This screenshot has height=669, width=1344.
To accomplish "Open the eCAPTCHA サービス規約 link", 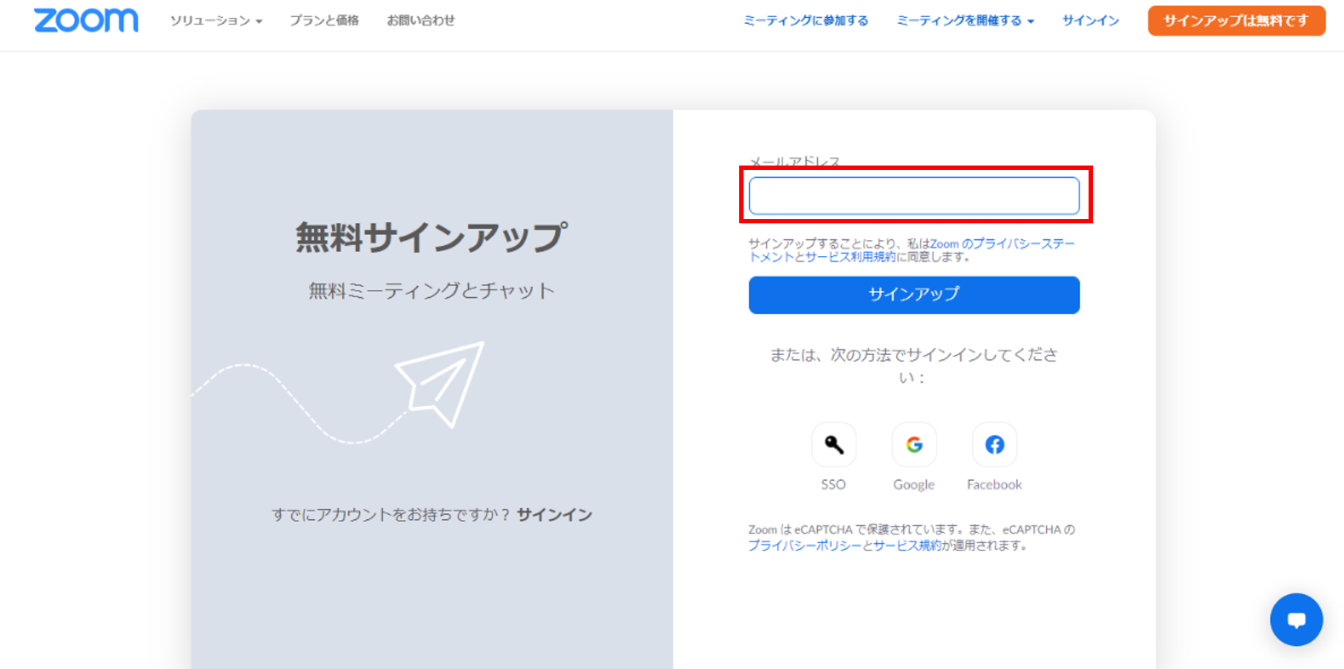I will point(907,546).
